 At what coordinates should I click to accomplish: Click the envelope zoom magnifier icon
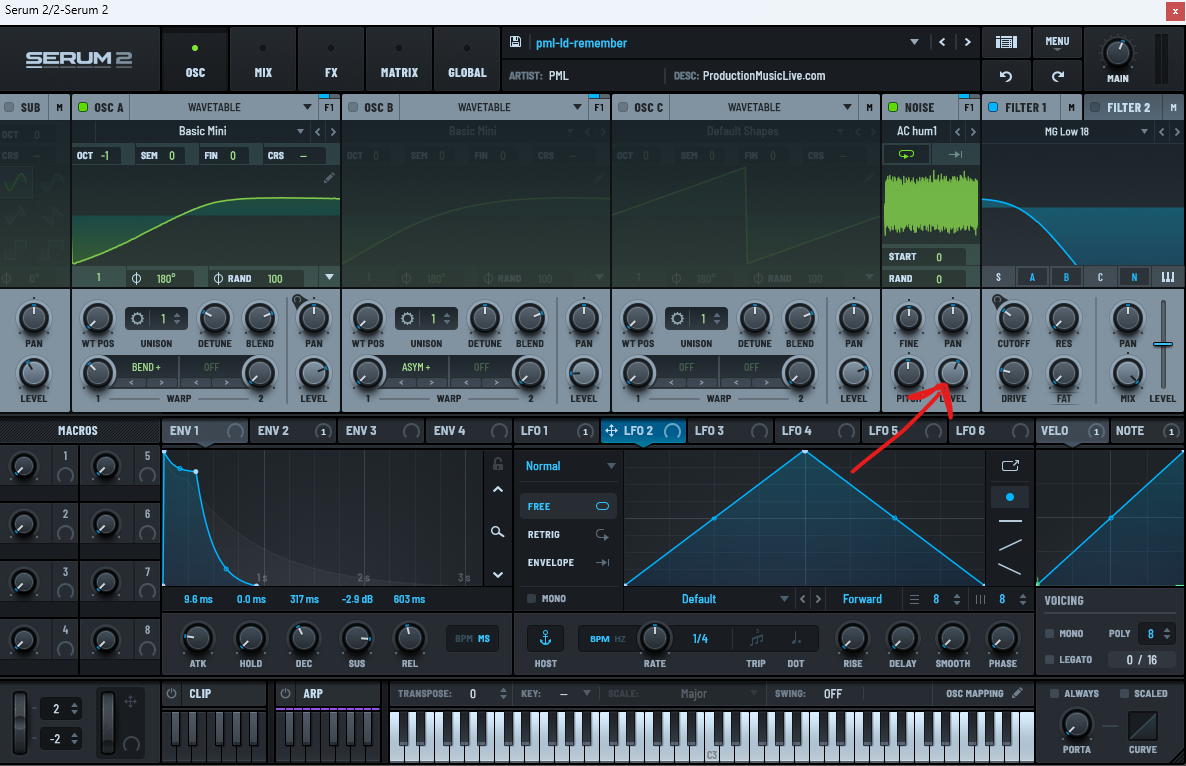(497, 532)
